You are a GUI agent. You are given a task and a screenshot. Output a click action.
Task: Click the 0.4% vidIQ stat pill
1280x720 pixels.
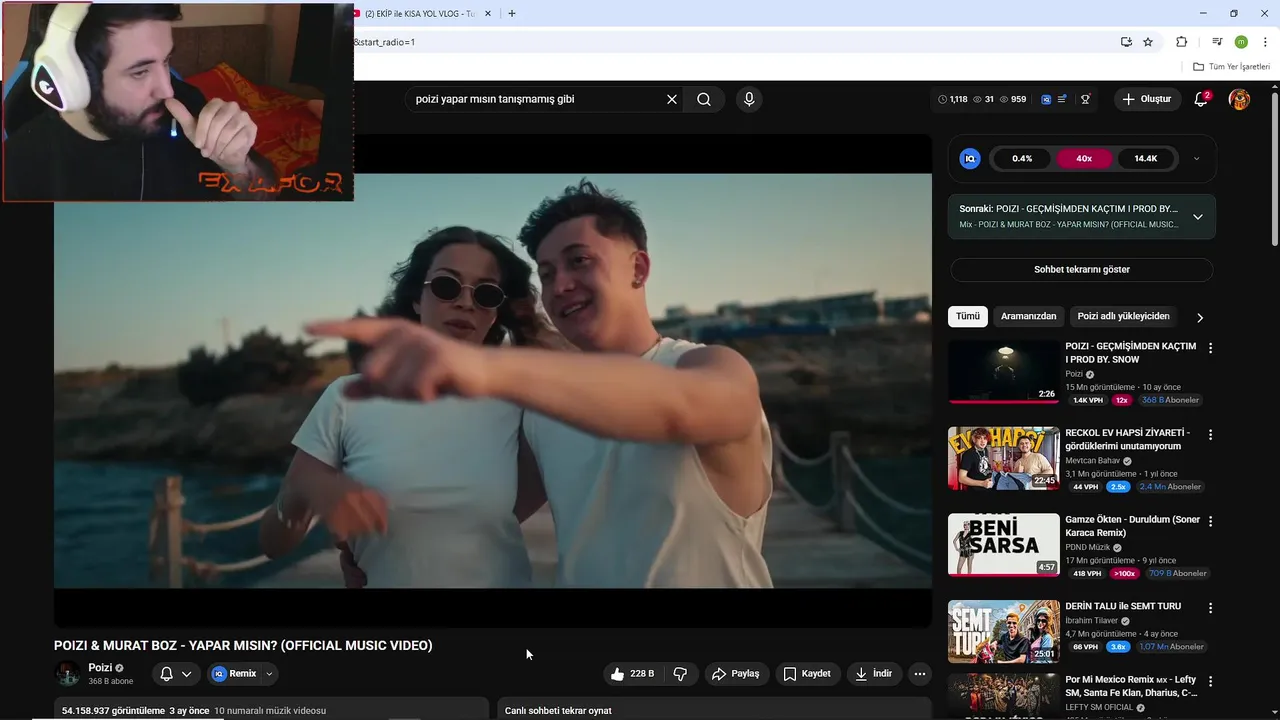[1022, 158]
